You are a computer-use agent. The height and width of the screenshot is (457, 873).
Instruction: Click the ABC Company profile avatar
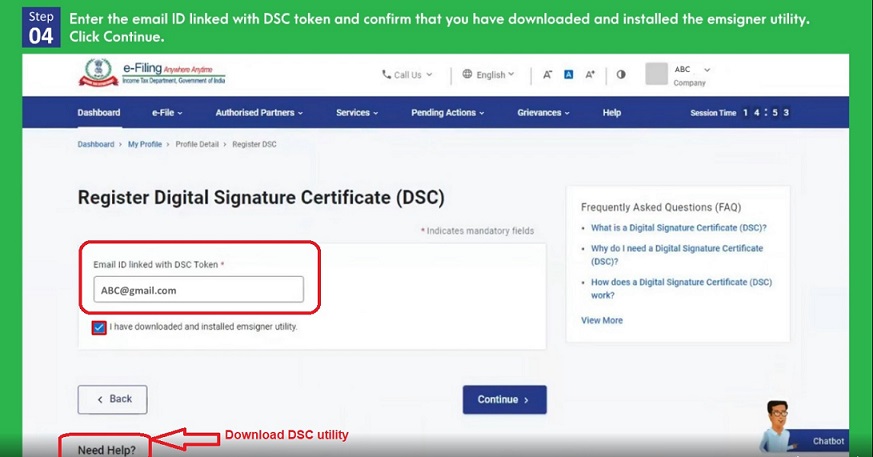(x=656, y=74)
